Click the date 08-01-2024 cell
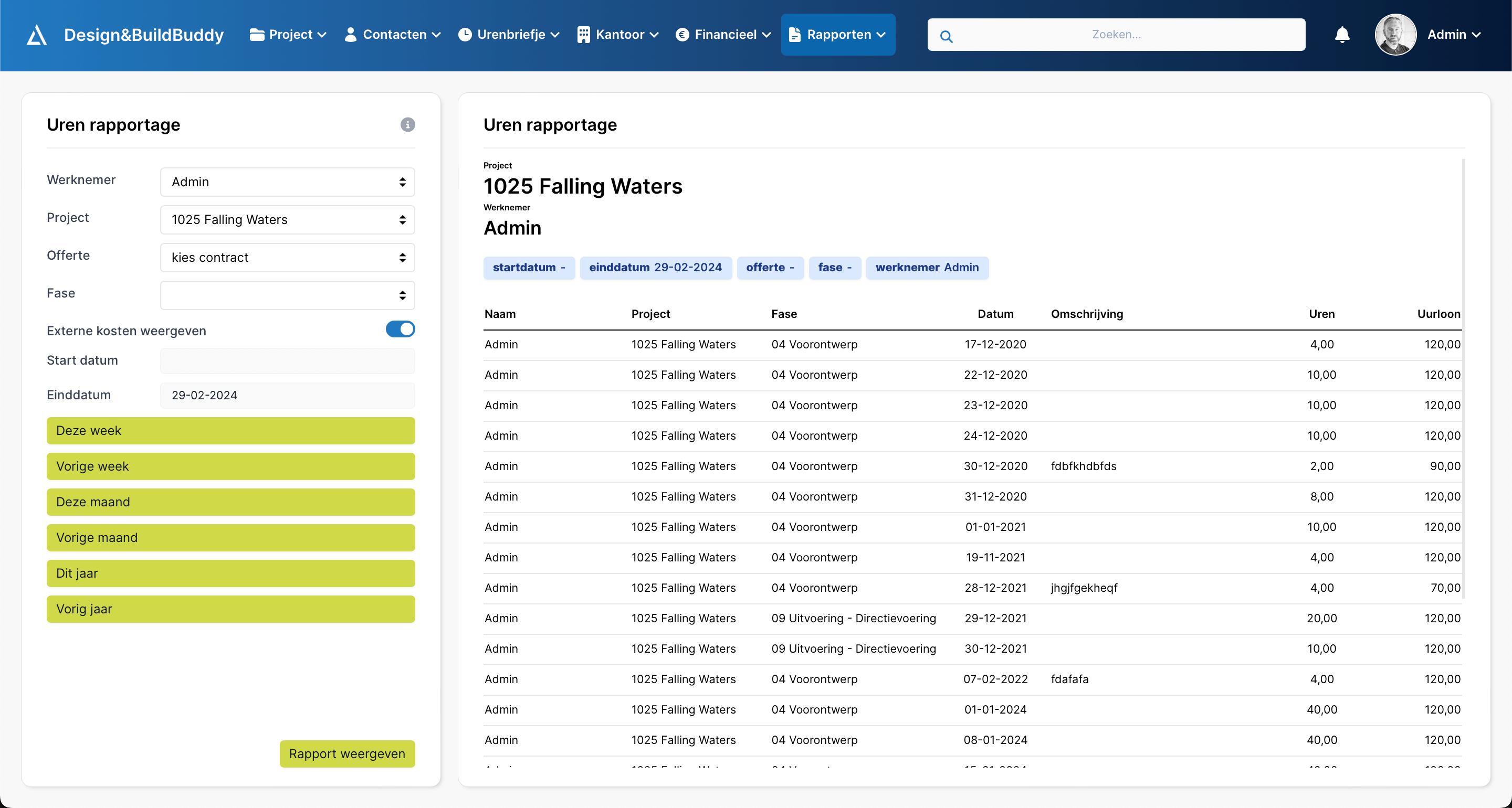The width and height of the screenshot is (1512, 808). click(995, 740)
